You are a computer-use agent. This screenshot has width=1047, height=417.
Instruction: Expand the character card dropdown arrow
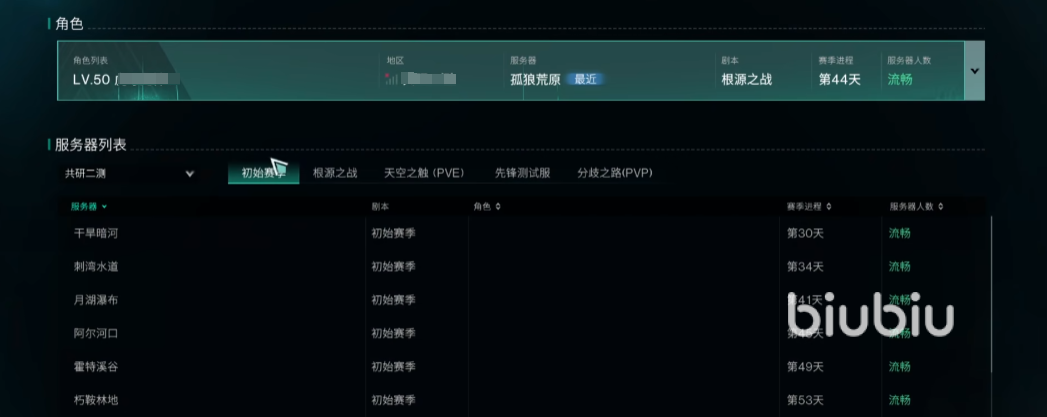pyautogui.click(x=975, y=71)
